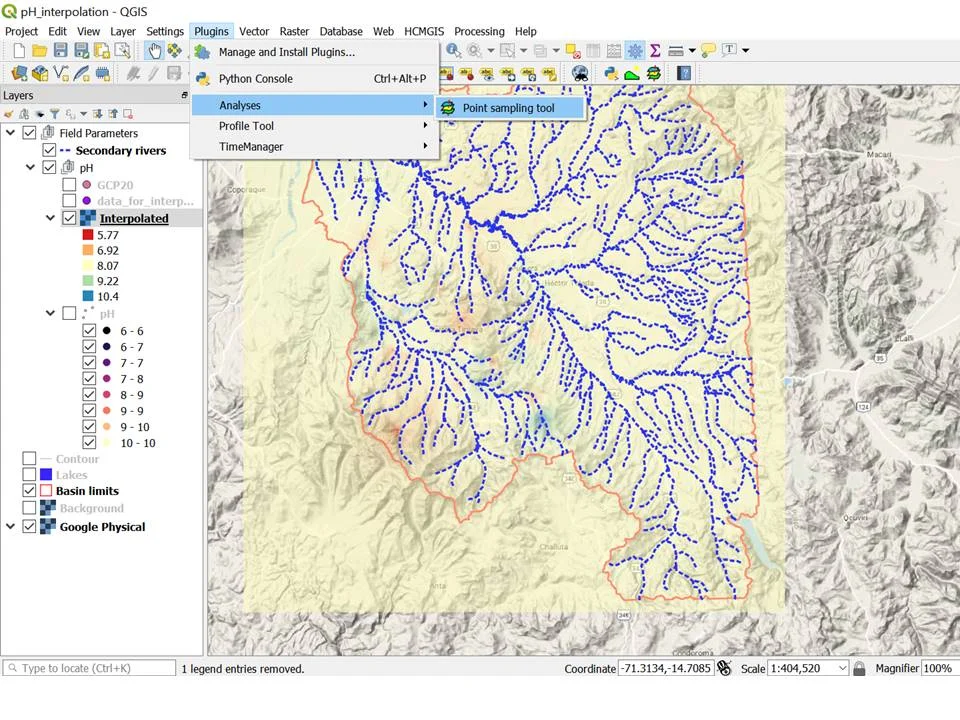This screenshot has width=960, height=720.
Task: Click the Open Layer Styling panel icon
Action: [x=9, y=114]
